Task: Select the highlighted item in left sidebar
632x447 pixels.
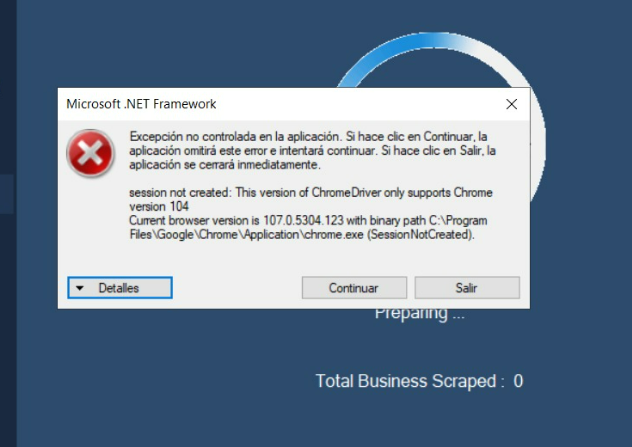Action: coord(7,194)
